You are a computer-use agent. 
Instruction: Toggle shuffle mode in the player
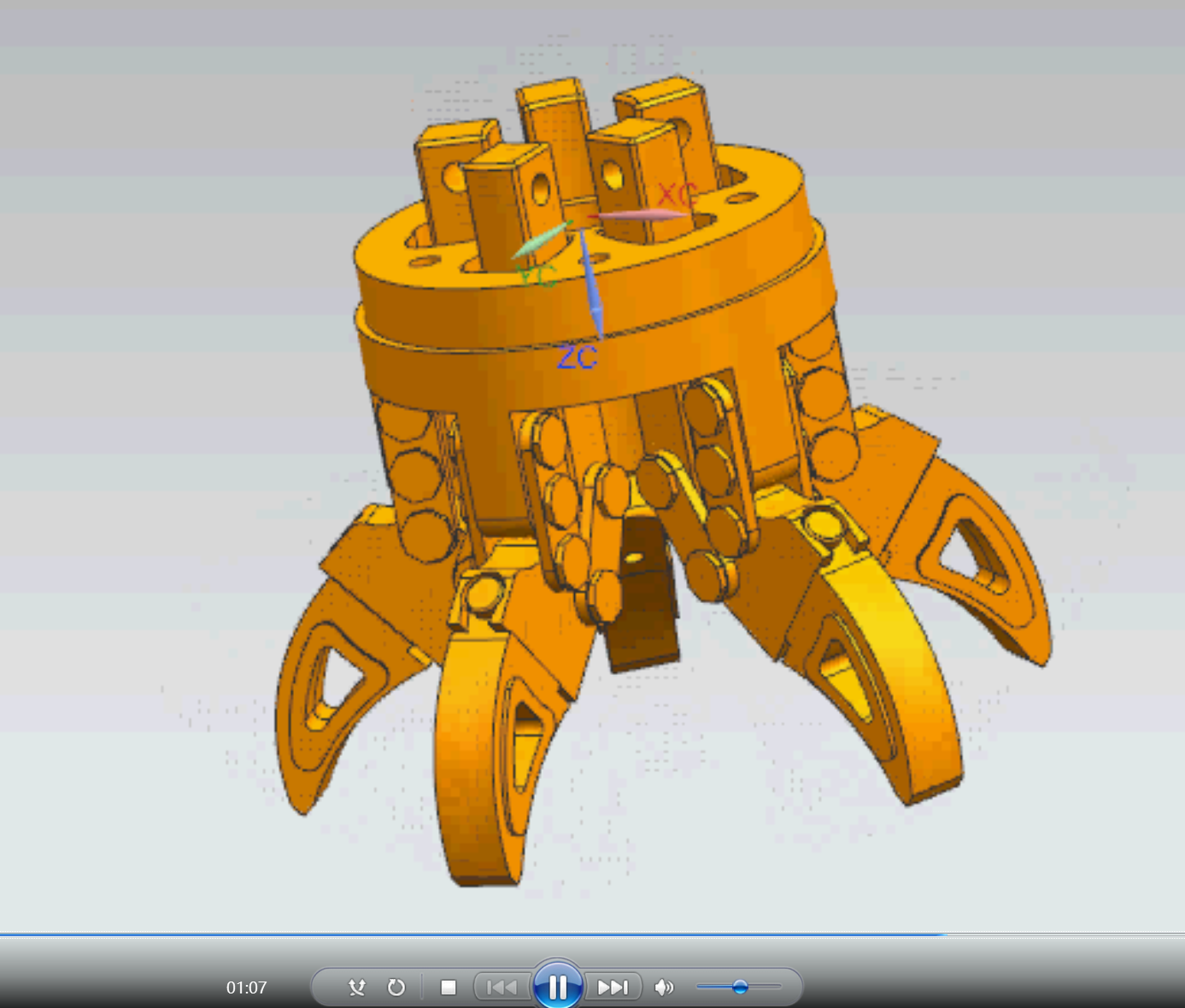click(357, 987)
